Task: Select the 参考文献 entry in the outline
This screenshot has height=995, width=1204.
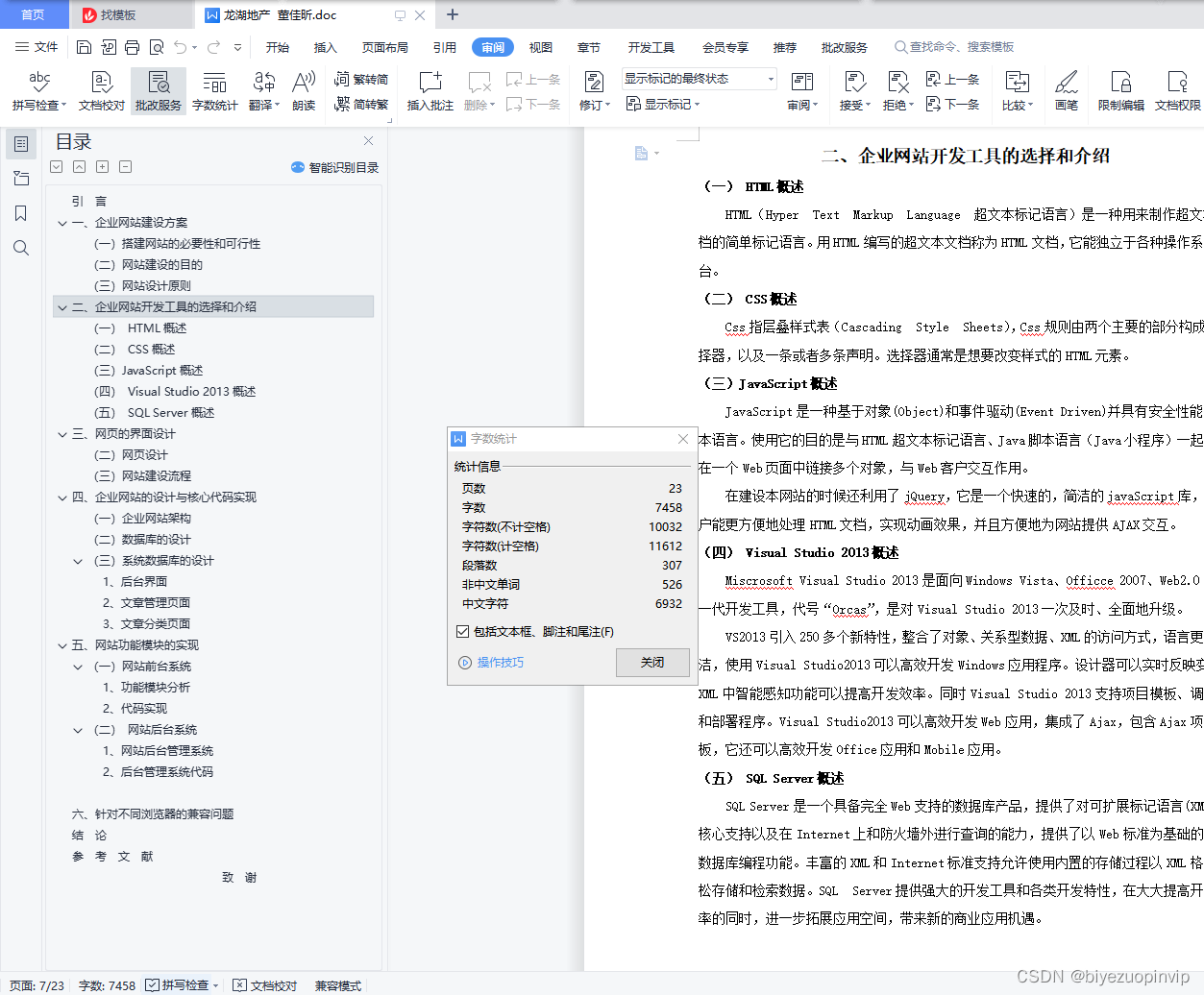Action: [113, 856]
